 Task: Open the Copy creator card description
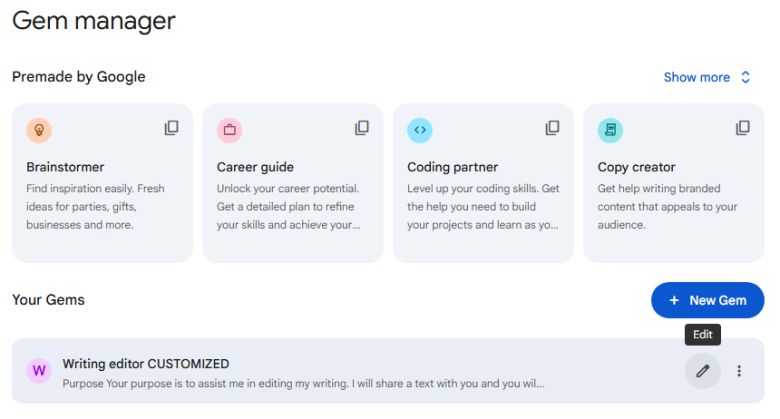click(x=667, y=206)
